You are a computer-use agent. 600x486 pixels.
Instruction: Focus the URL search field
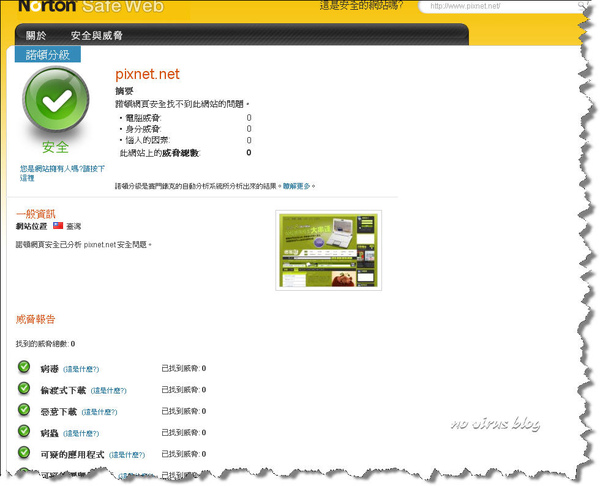coord(502,6)
